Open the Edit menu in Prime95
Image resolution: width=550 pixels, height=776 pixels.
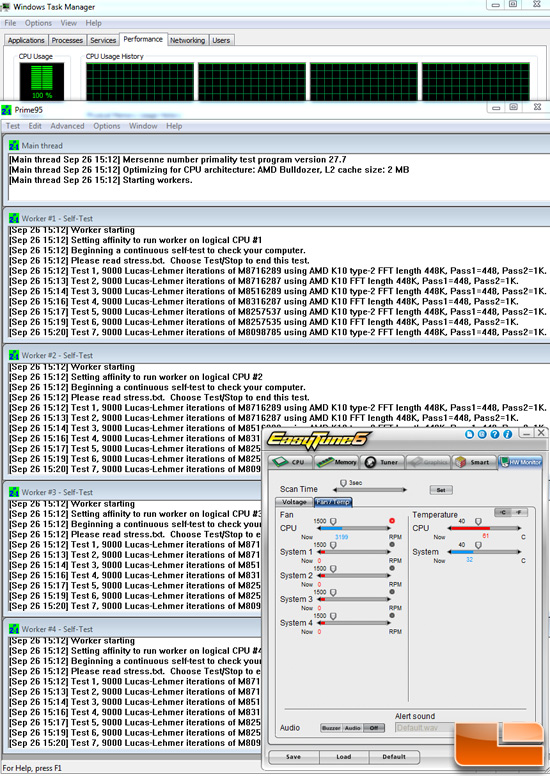point(35,126)
